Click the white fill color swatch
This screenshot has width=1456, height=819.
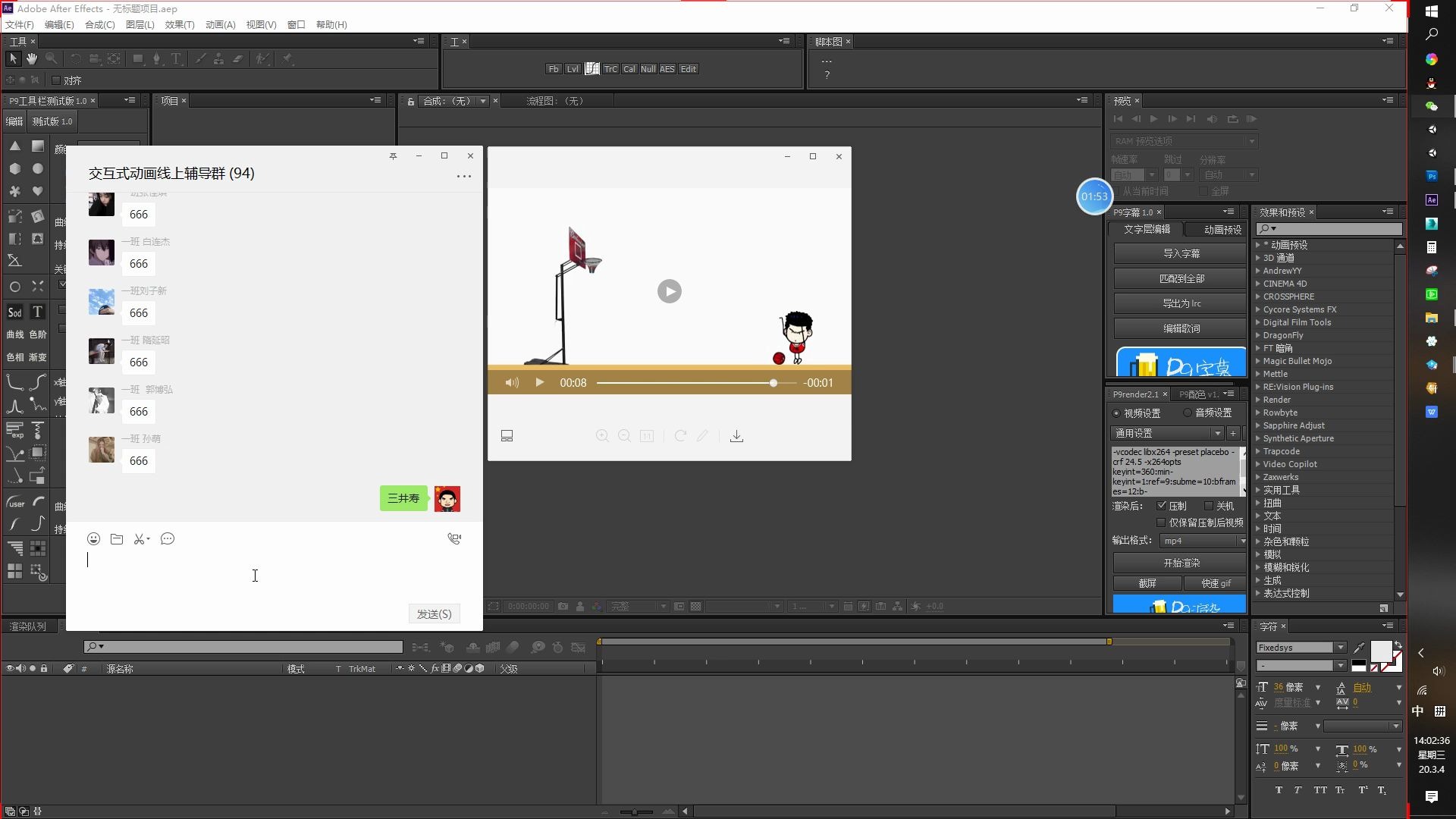click(1381, 651)
